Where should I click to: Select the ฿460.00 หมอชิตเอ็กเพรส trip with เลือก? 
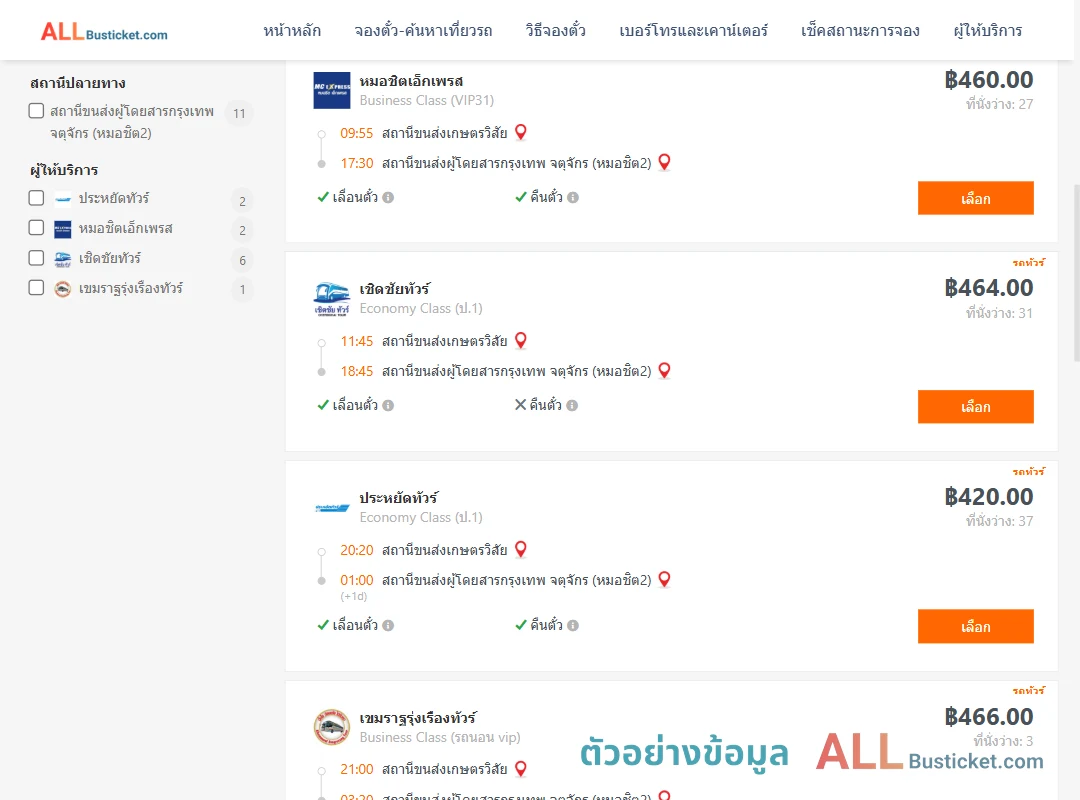tap(975, 198)
